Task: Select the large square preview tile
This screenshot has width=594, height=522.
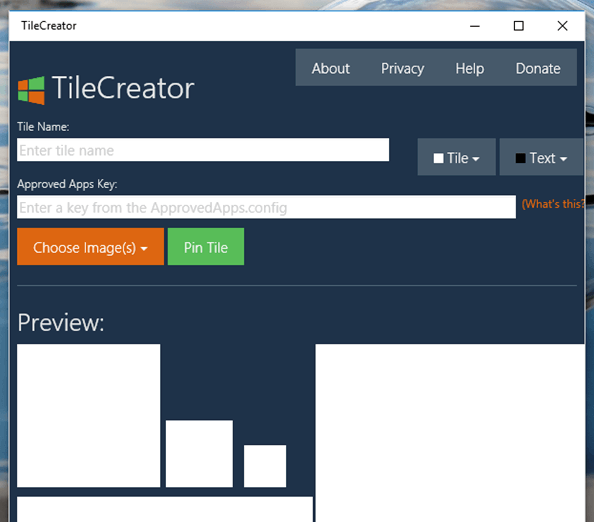Action: click(x=89, y=416)
